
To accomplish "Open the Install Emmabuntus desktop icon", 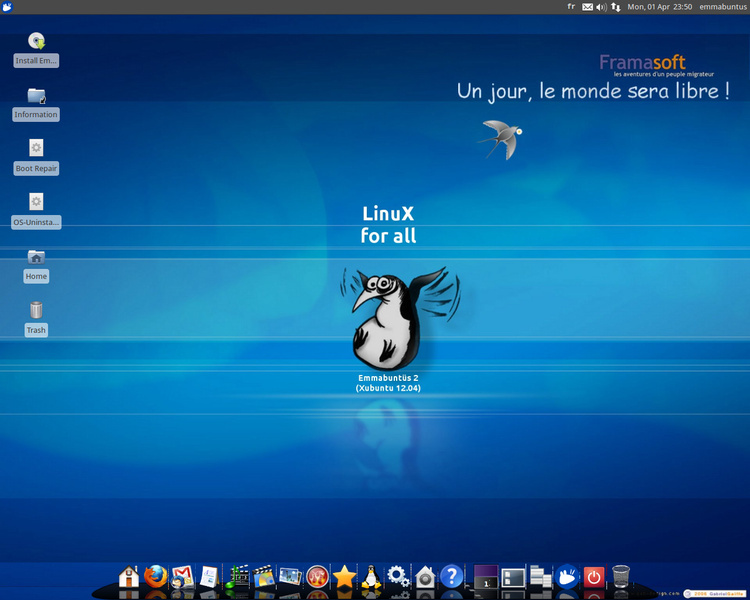I will point(36,41).
